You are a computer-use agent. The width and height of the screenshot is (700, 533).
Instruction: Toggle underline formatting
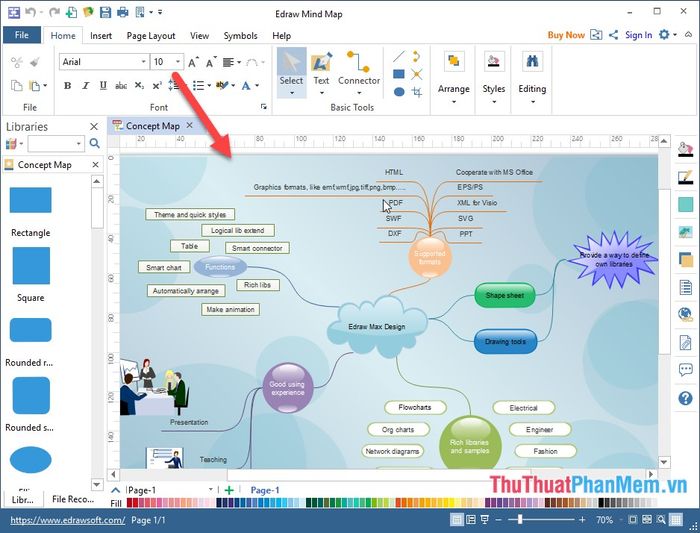pyautogui.click(x=103, y=86)
